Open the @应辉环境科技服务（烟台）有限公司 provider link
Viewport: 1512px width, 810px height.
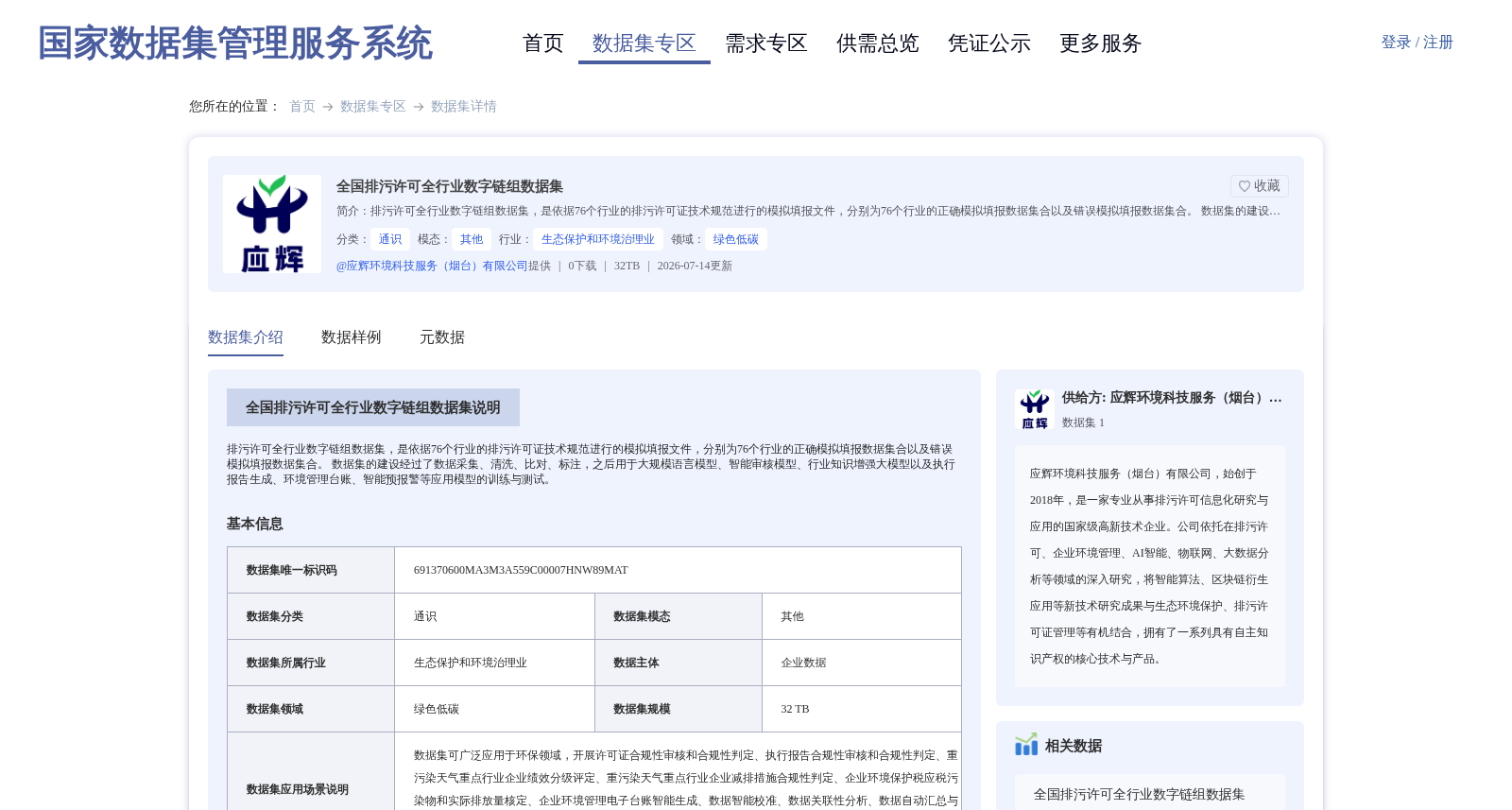(432, 267)
